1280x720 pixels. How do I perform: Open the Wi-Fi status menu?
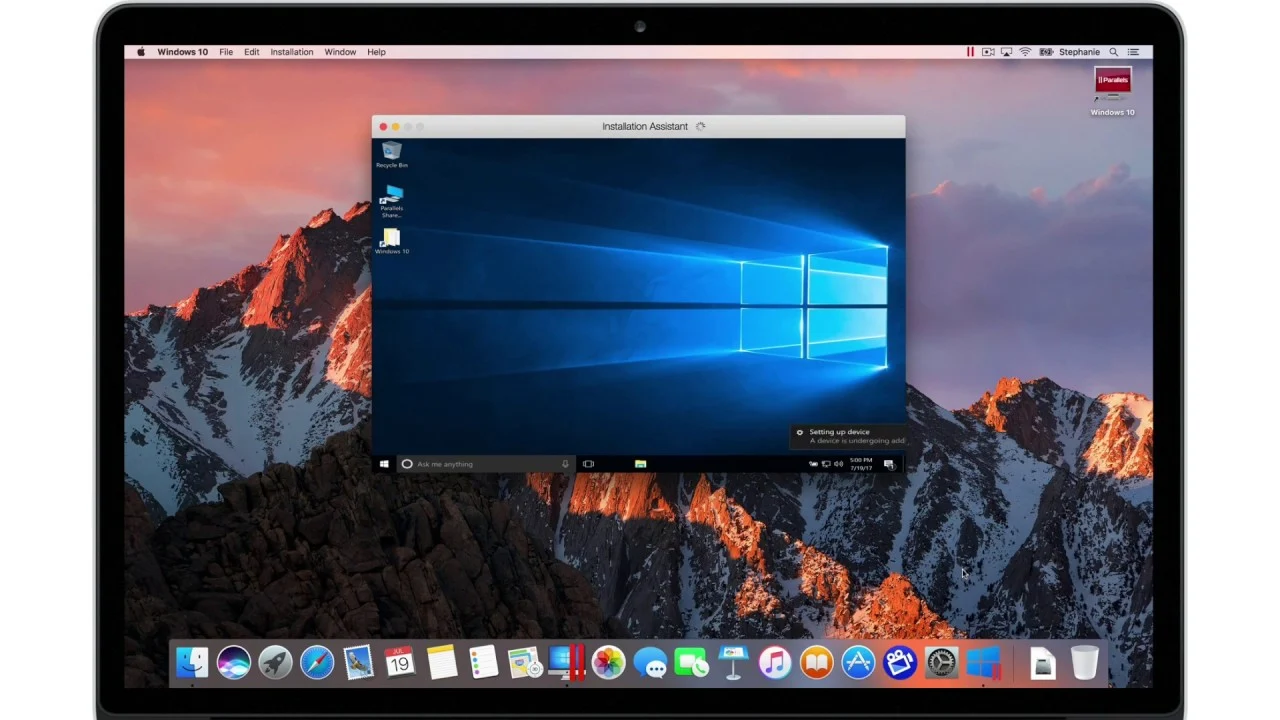pyautogui.click(x=1025, y=52)
